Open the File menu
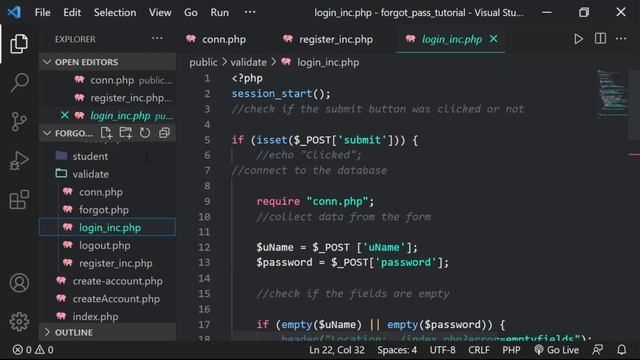 click(x=42, y=13)
